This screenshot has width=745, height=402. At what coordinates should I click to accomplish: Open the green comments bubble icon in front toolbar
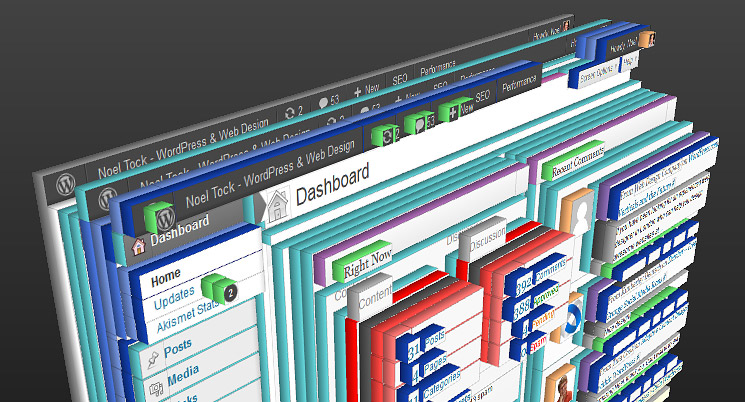click(417, 123)
